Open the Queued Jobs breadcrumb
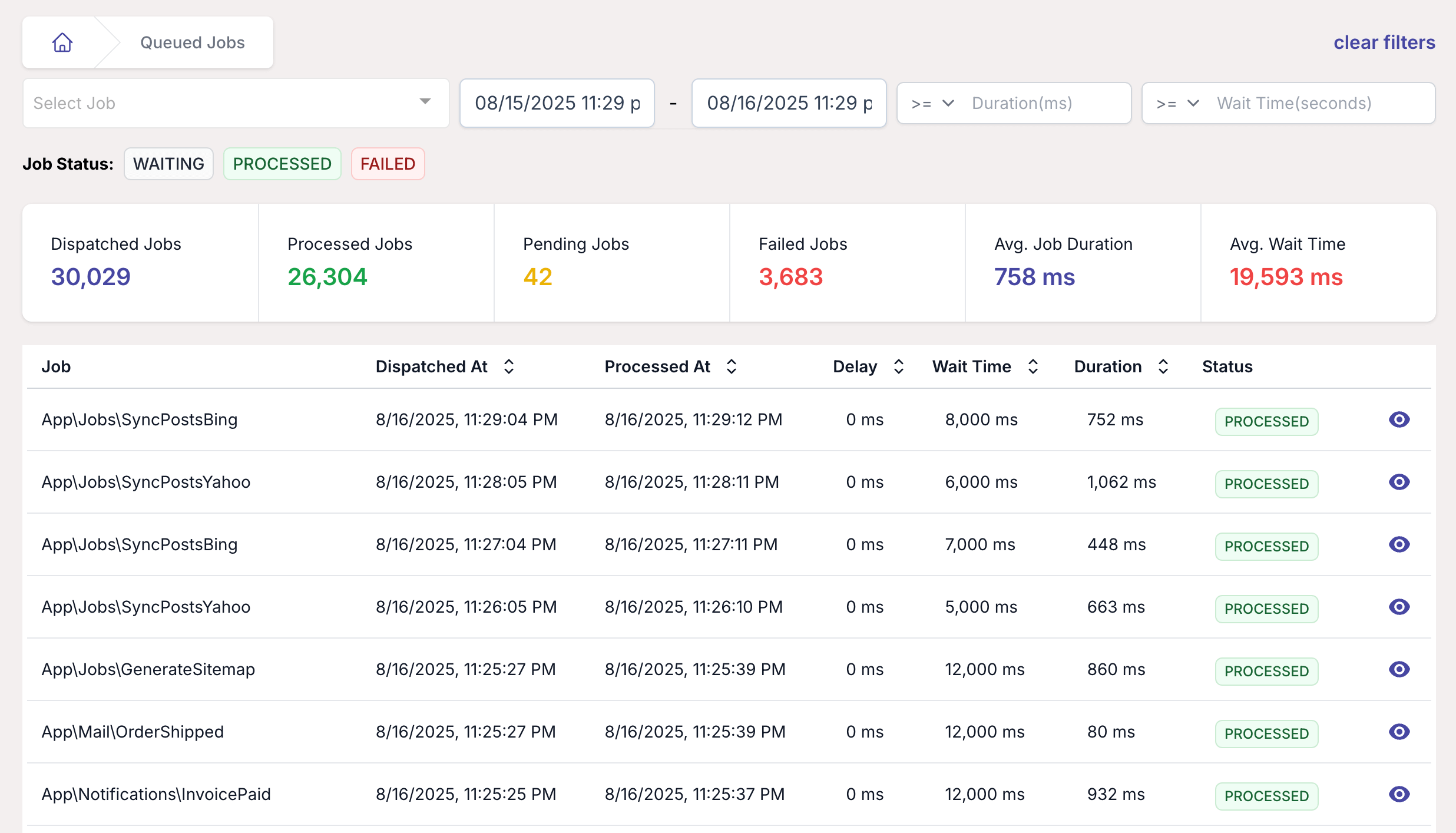 [192, 42]
